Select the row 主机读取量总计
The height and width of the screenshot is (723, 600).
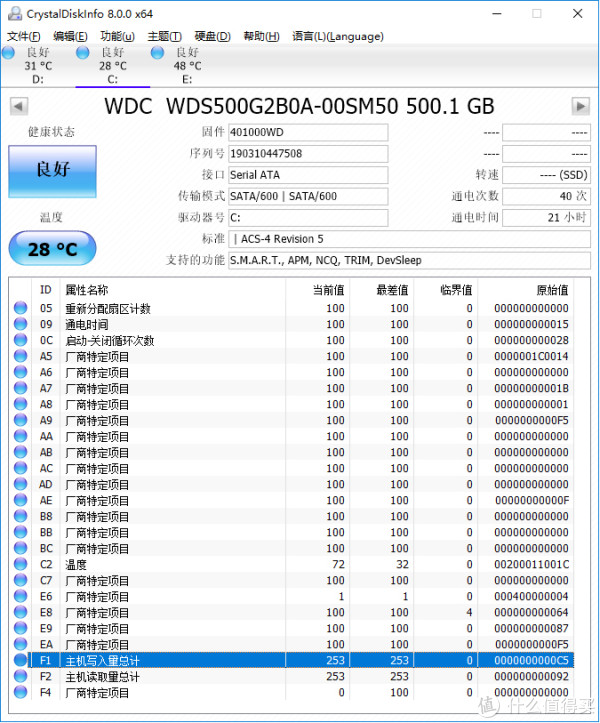point(293,676)
